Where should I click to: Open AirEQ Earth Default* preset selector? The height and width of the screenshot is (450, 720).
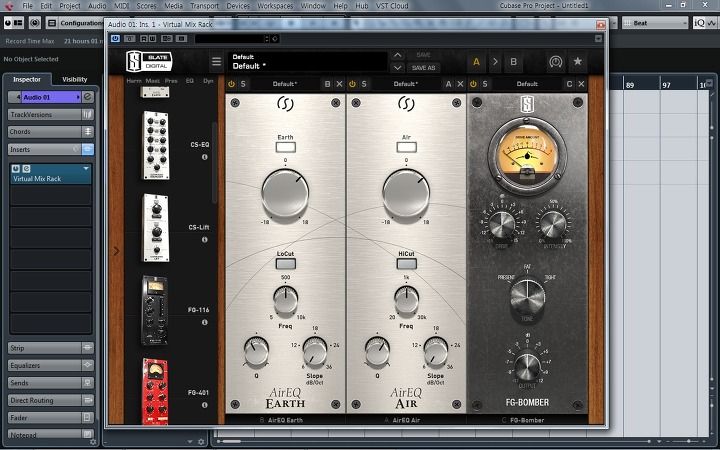pyautogui.click(x=285, y=84)
